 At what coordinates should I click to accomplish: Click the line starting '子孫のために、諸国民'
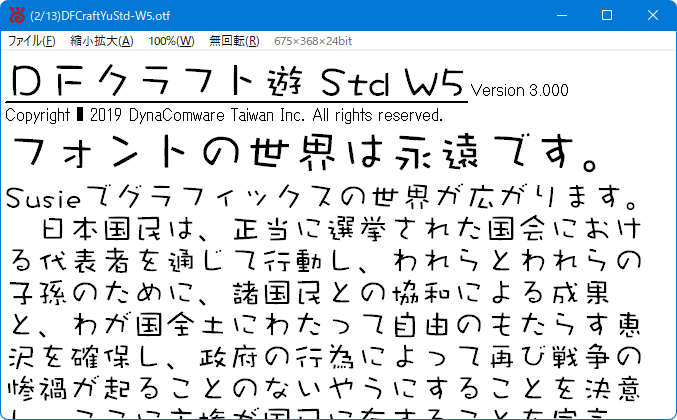(x=309, y=293)
